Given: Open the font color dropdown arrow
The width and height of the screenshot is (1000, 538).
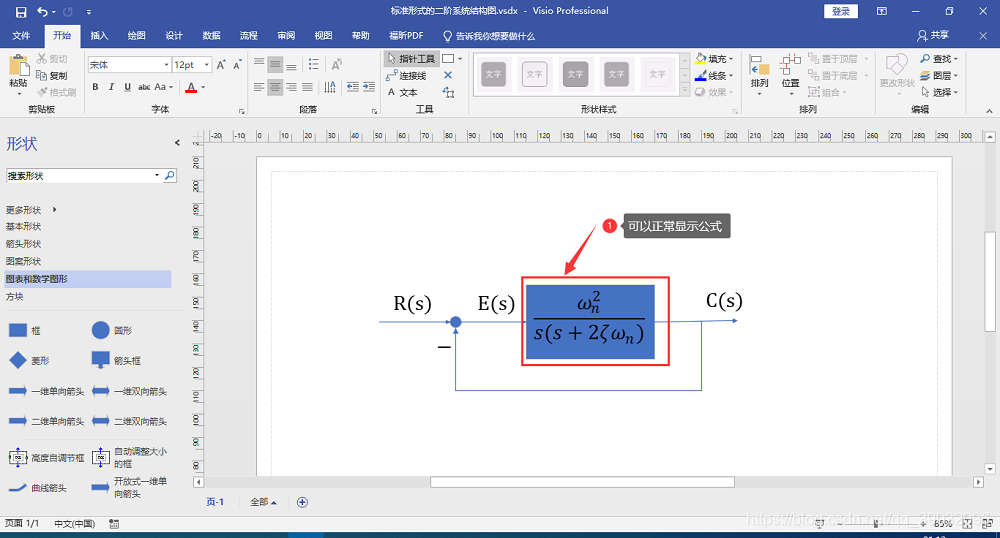Looking at the screenshot, I should (203, 87).
